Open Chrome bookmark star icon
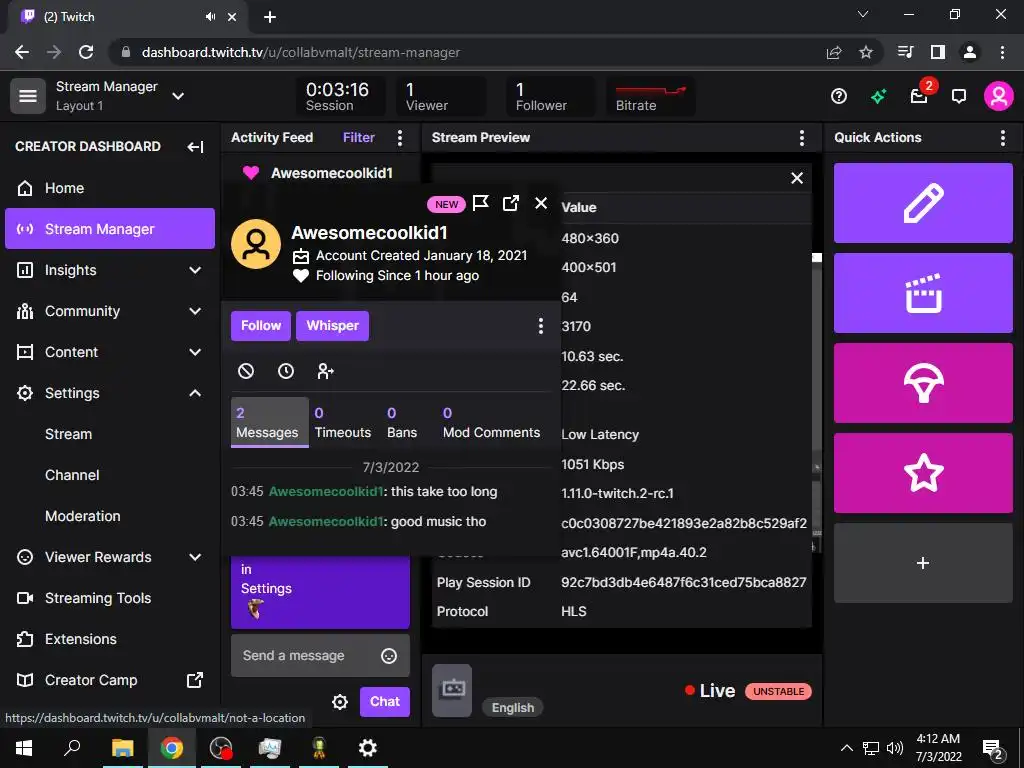 [x=866, y=52]
